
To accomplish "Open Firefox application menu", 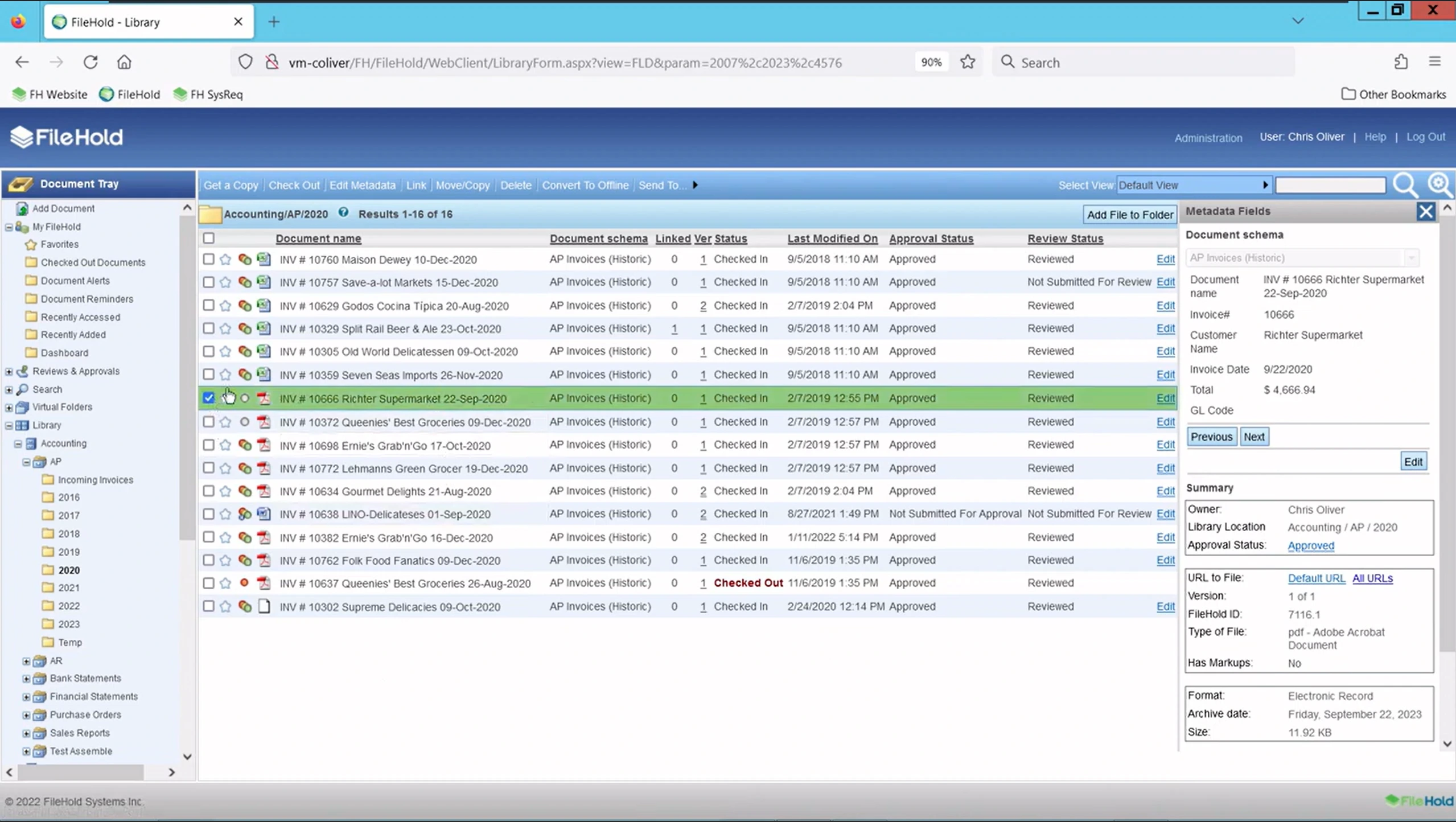I will tap(1434, 62).
